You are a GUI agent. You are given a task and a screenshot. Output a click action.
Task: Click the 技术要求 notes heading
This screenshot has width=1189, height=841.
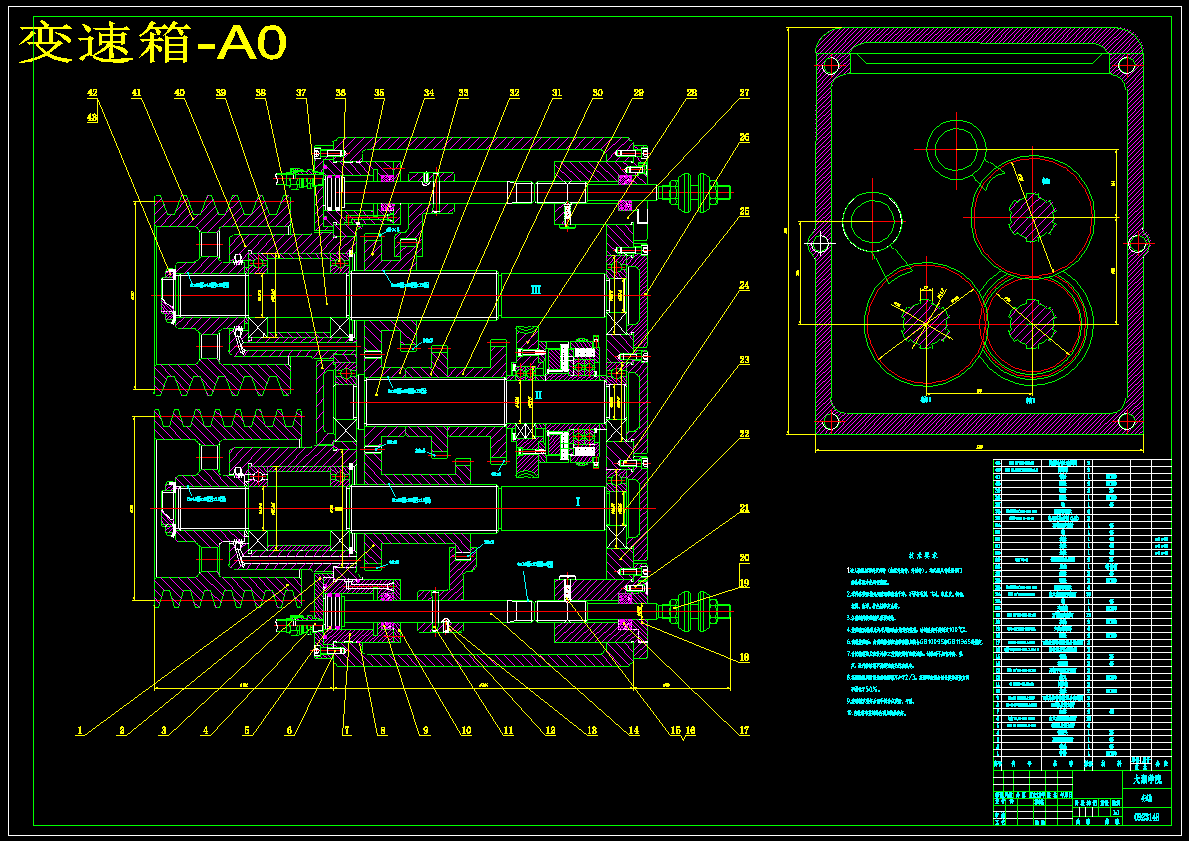pos(924,554)
